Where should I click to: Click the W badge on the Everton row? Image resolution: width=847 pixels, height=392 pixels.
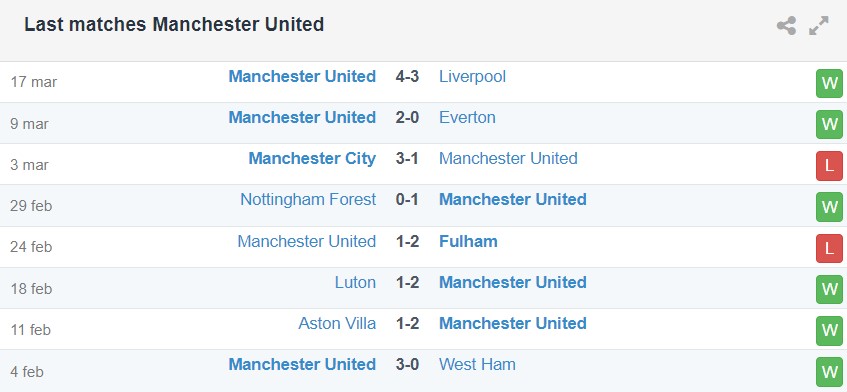[829, 125]
